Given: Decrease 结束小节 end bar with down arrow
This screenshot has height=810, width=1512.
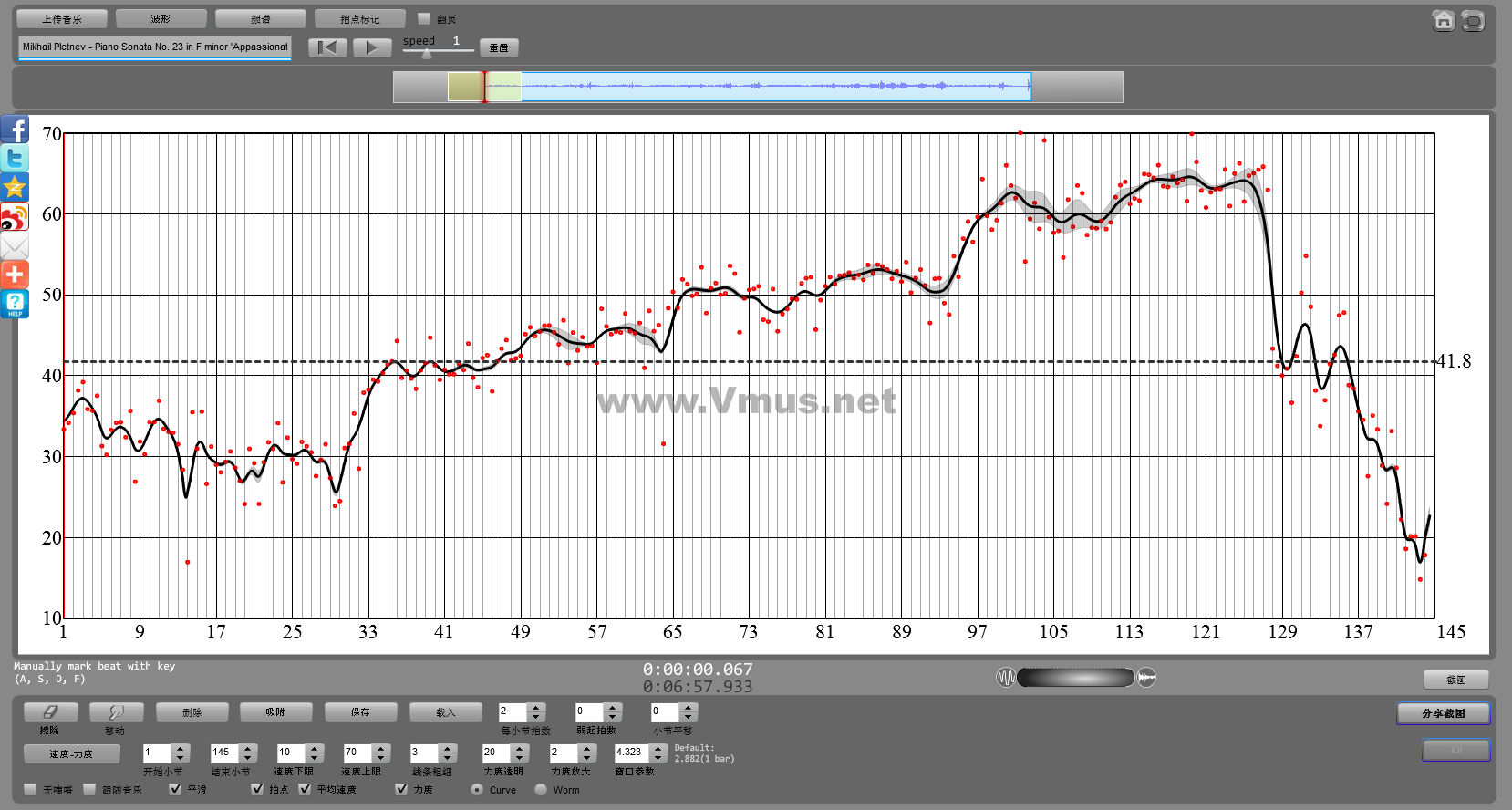Looking at the screenshot, I should [248, 758].
